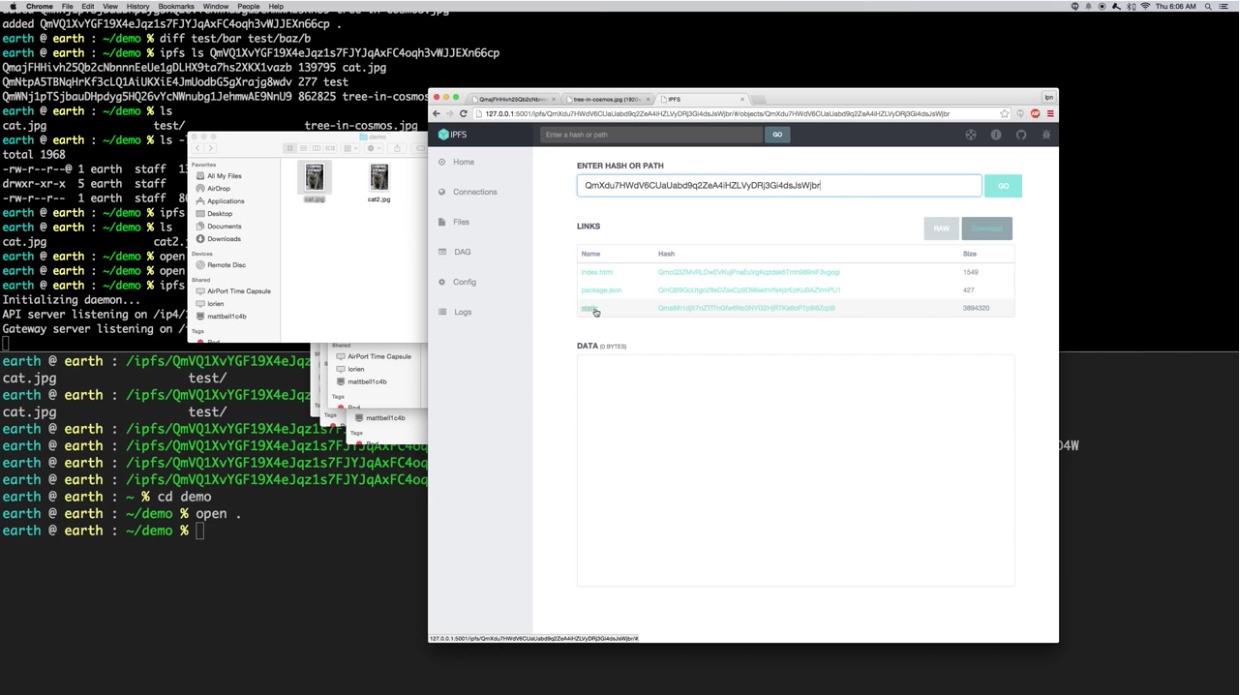Click the info icon in IPFS header
1240x695 pixels.
tap(996, 135)
